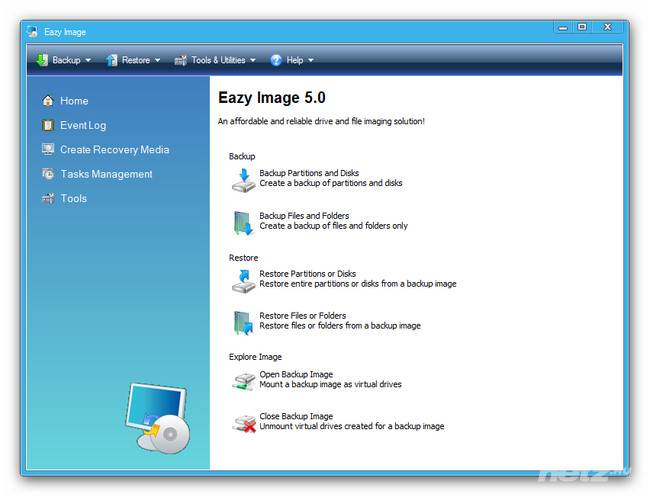Click the Backup Partitions and Disks icon
Image resolution: width=650 pixels, height=497 pixels.
click(243, 179)
